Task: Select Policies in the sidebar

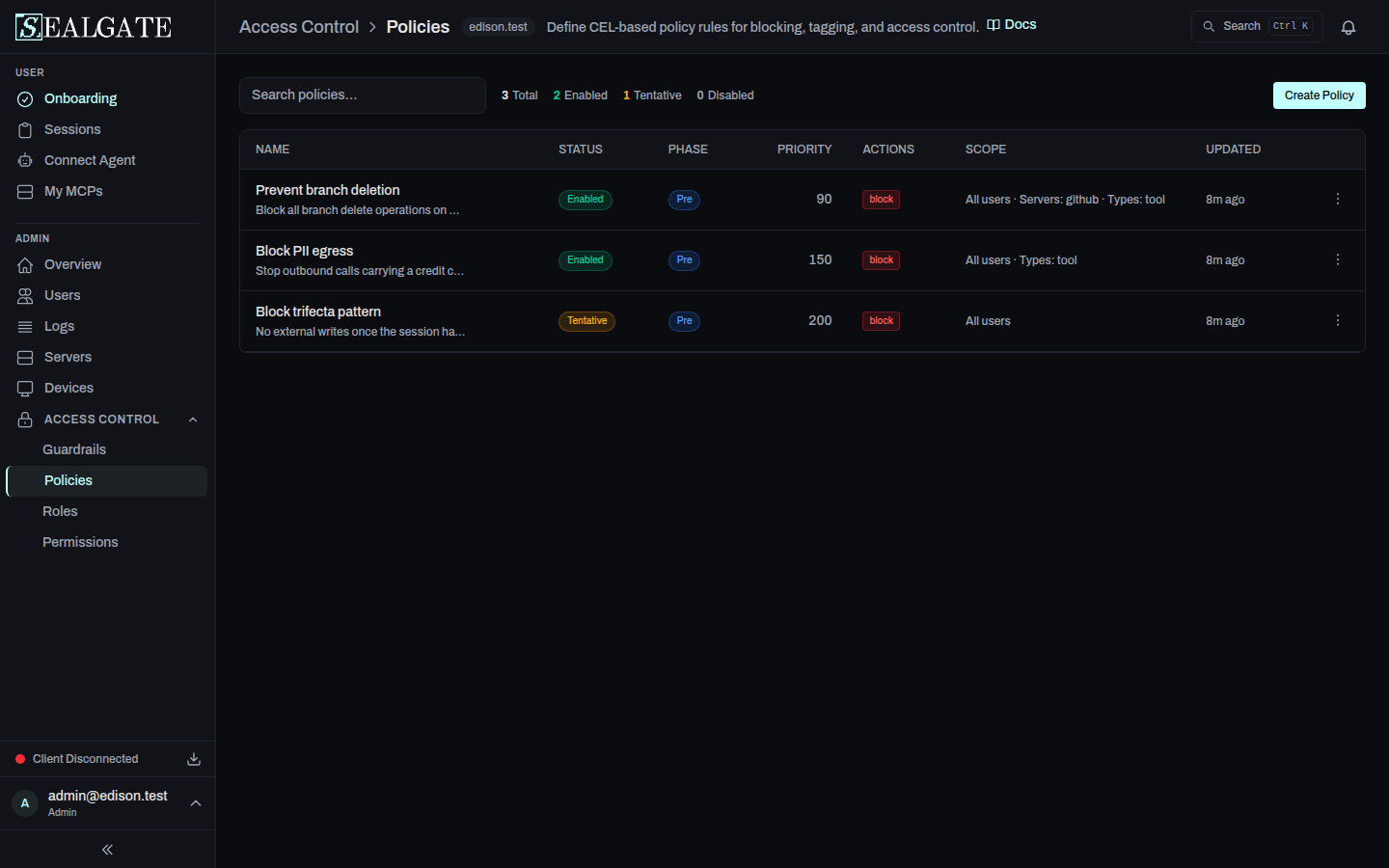Action: pos(107,480)
